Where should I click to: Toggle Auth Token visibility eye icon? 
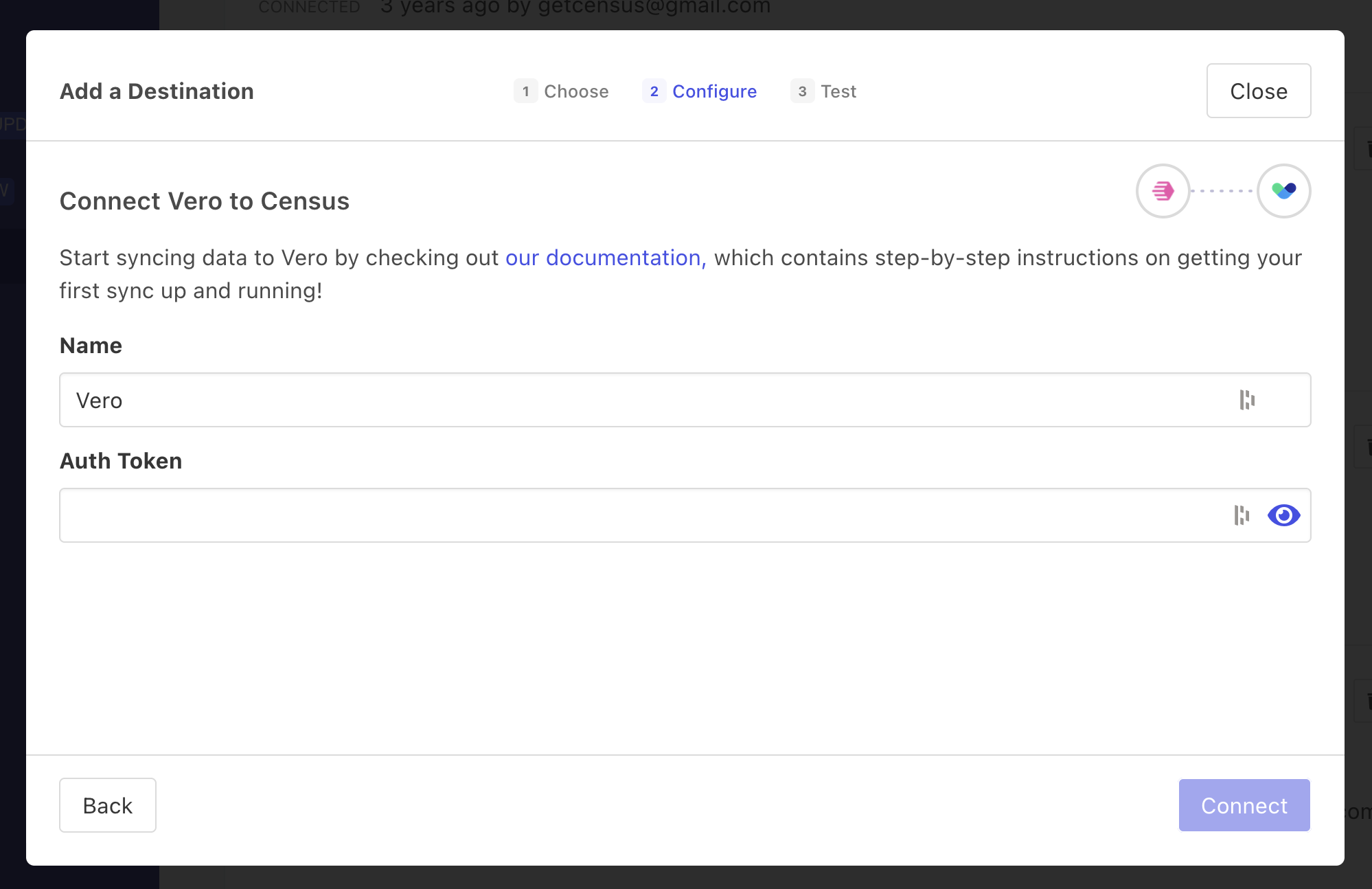tap(1283, 515)
